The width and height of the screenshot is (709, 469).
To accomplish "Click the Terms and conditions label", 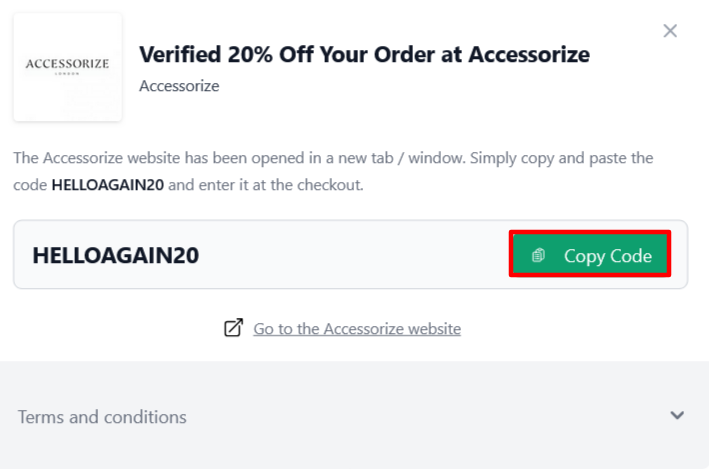I will click(102, 417).
